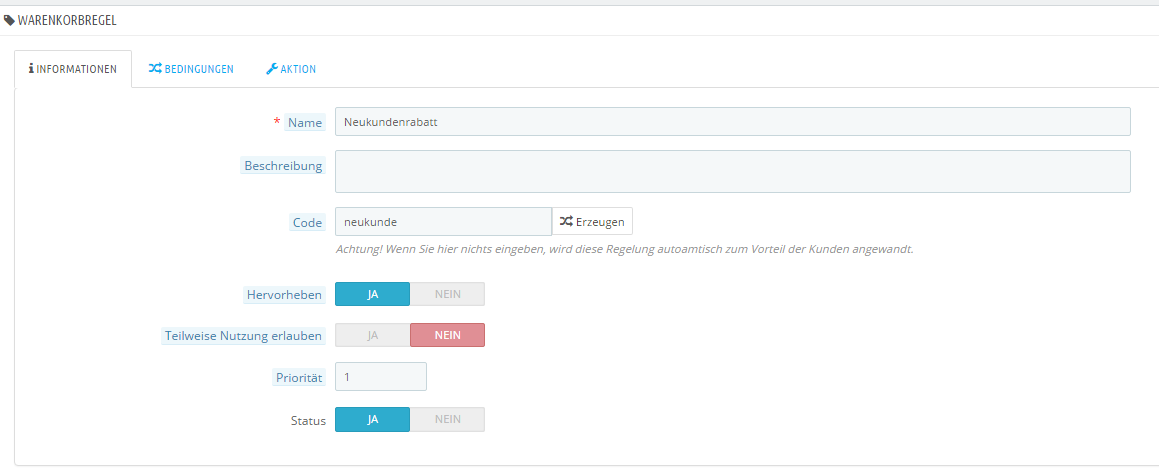Screen dimensions: 1159x473
Task: Select JA for Status
Action: (373, 419)
